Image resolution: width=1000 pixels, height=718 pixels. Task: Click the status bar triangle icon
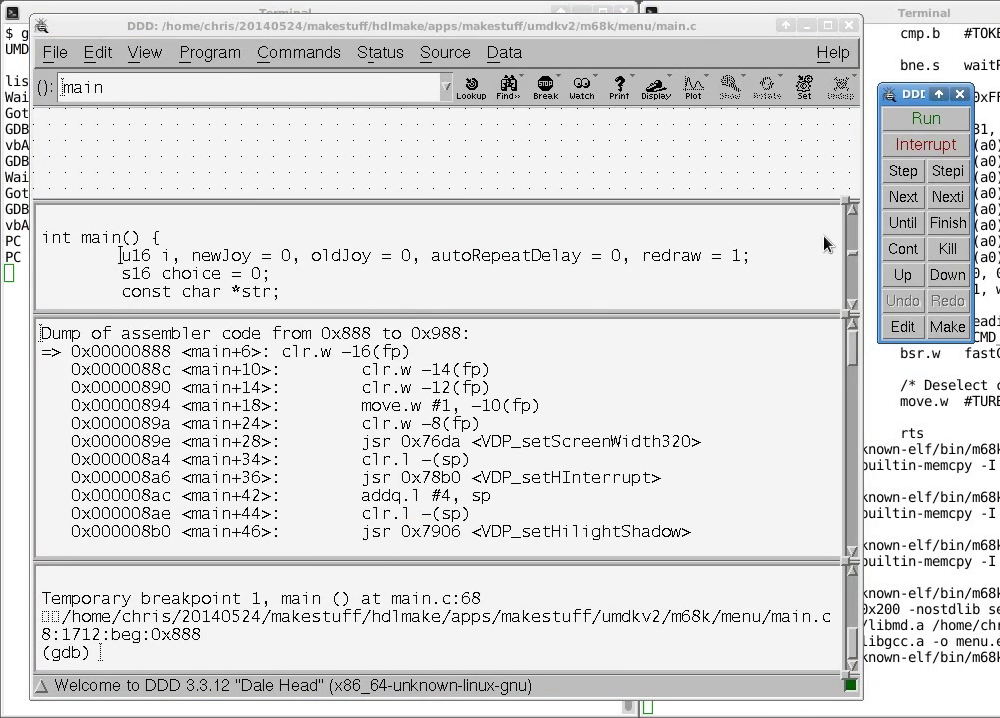41,686
